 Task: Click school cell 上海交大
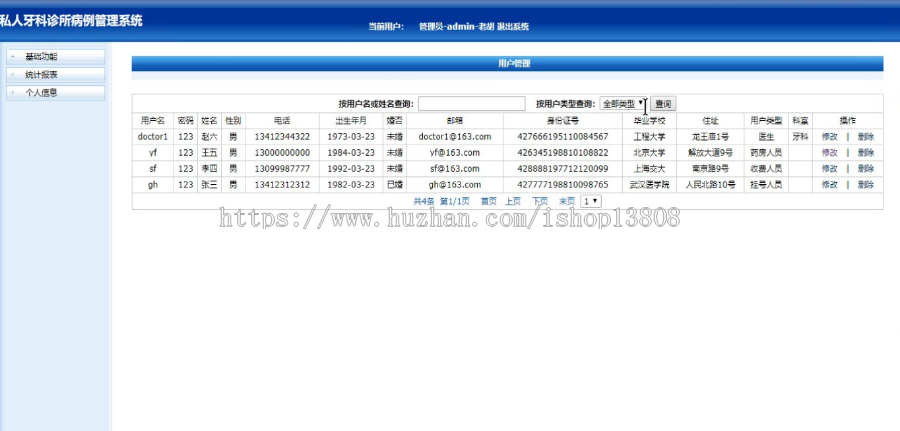point(649,169)
